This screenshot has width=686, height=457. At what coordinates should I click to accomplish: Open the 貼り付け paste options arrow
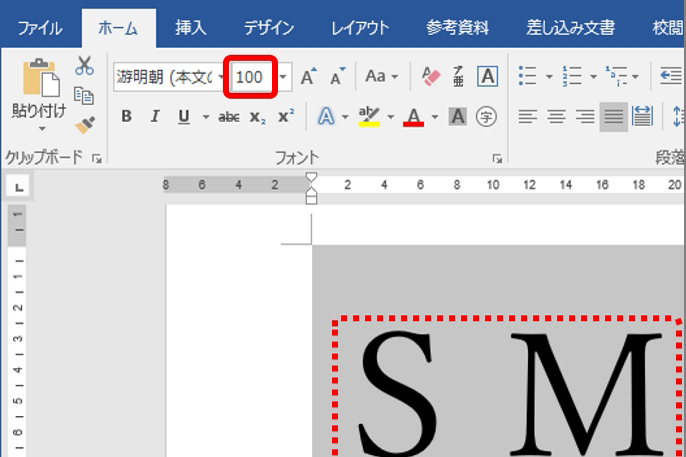42,129
